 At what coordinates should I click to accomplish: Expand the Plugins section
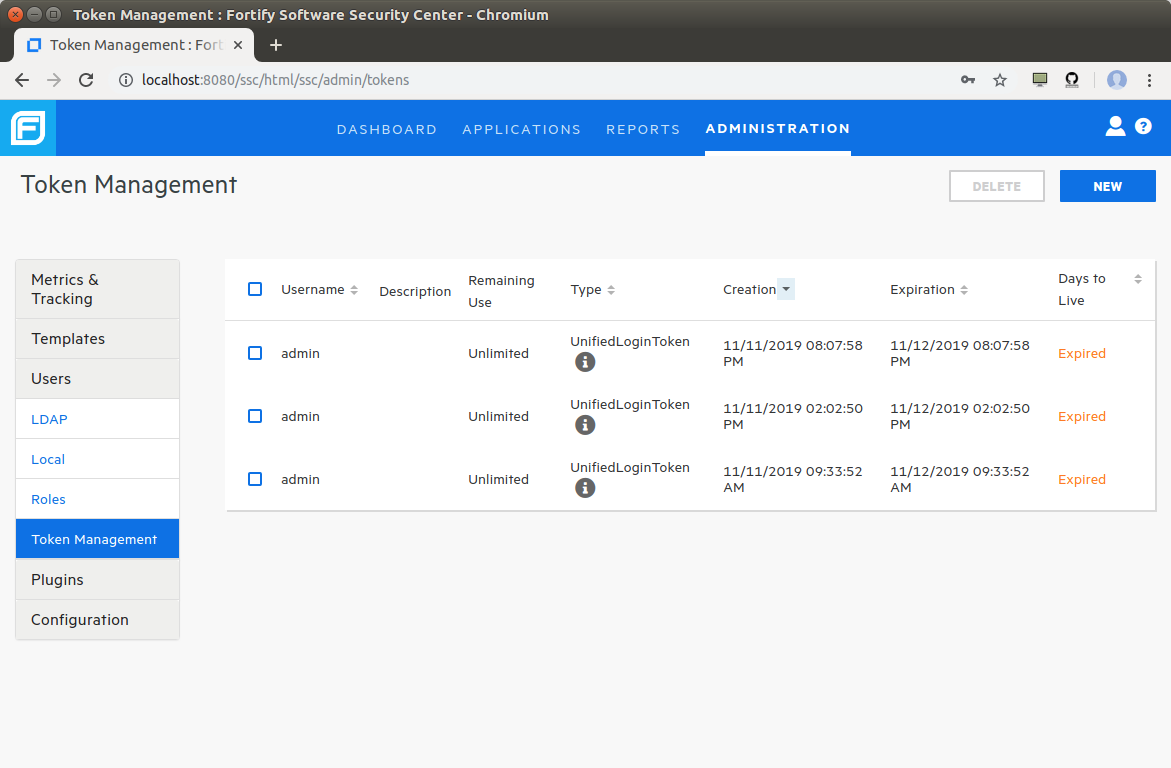coord(97,580)
